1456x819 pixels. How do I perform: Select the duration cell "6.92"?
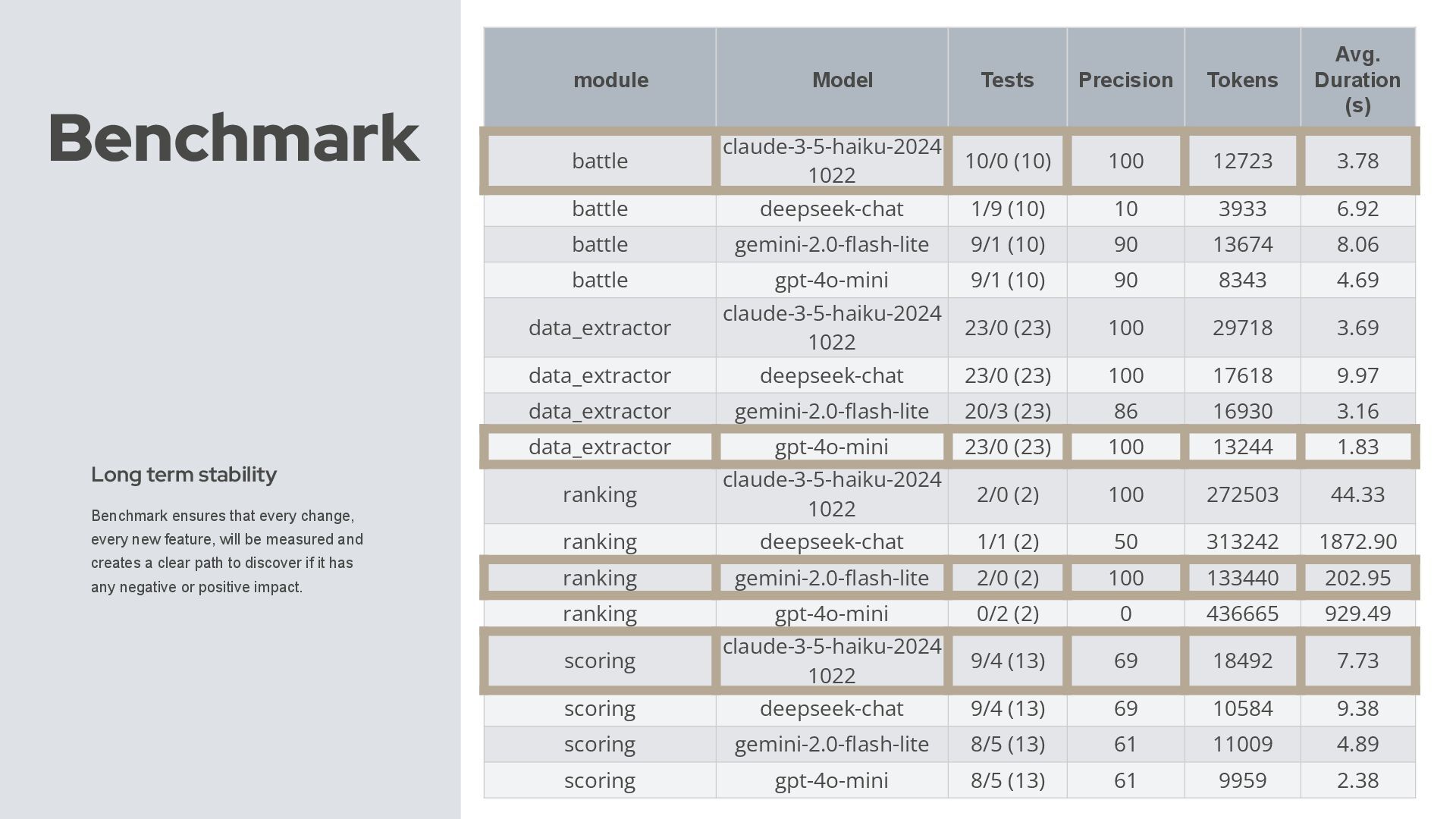point(1357,209)
